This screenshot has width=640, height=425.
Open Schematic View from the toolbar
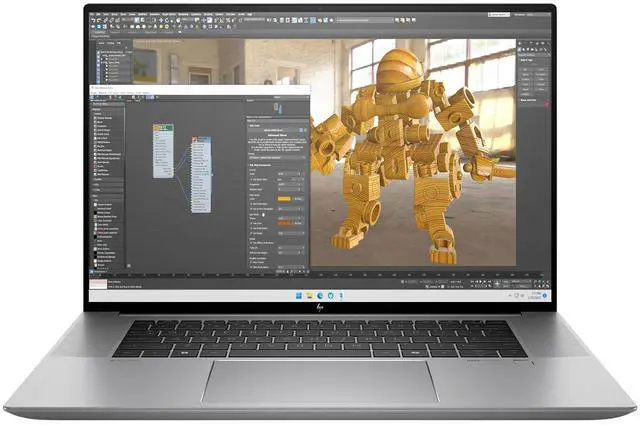[306, 20]
